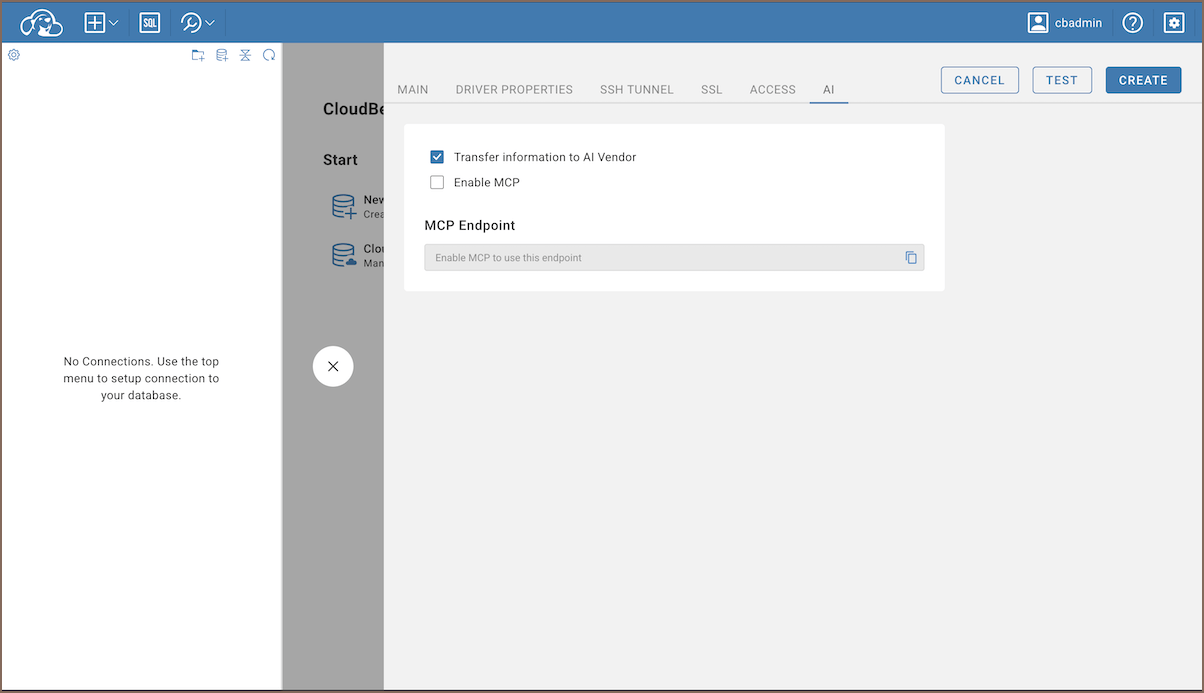Open administration settings gear in top bar
The width and height of the screenshot is (1204, 693).
pyautogui.click(x=1174, y=22)
